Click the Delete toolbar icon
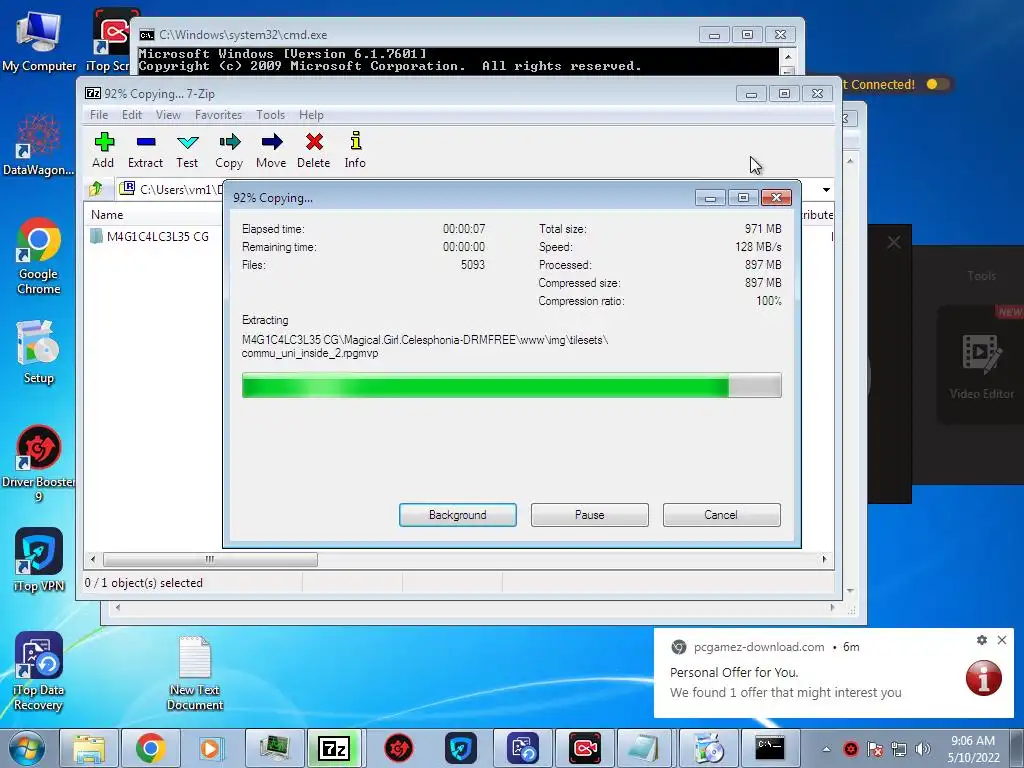Viewport: 1024px width, 768px height. pyautogui.click(x=313, y=150)
